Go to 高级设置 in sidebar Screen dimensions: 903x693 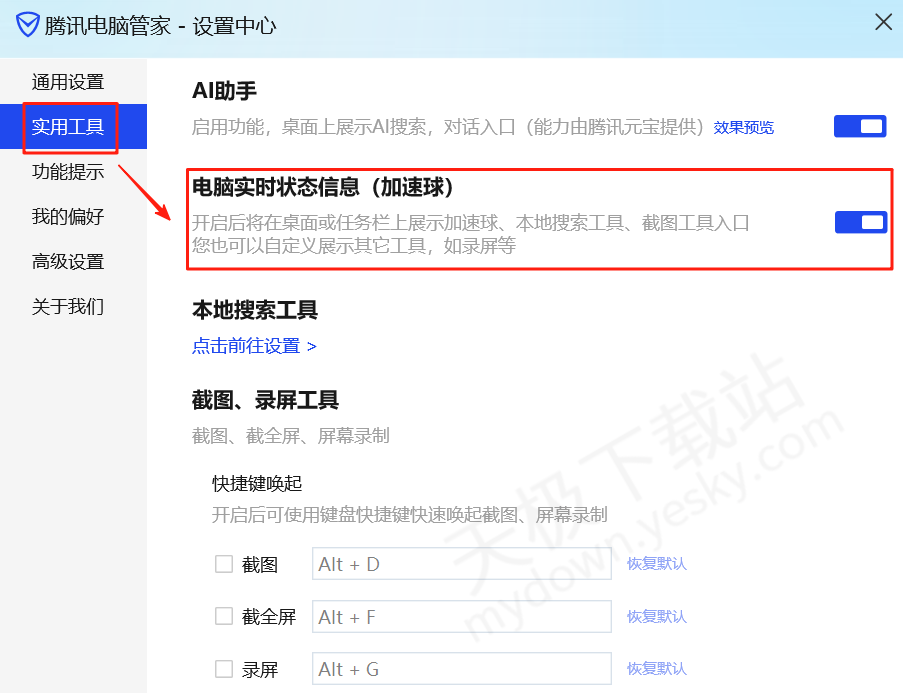coord(68,262)
